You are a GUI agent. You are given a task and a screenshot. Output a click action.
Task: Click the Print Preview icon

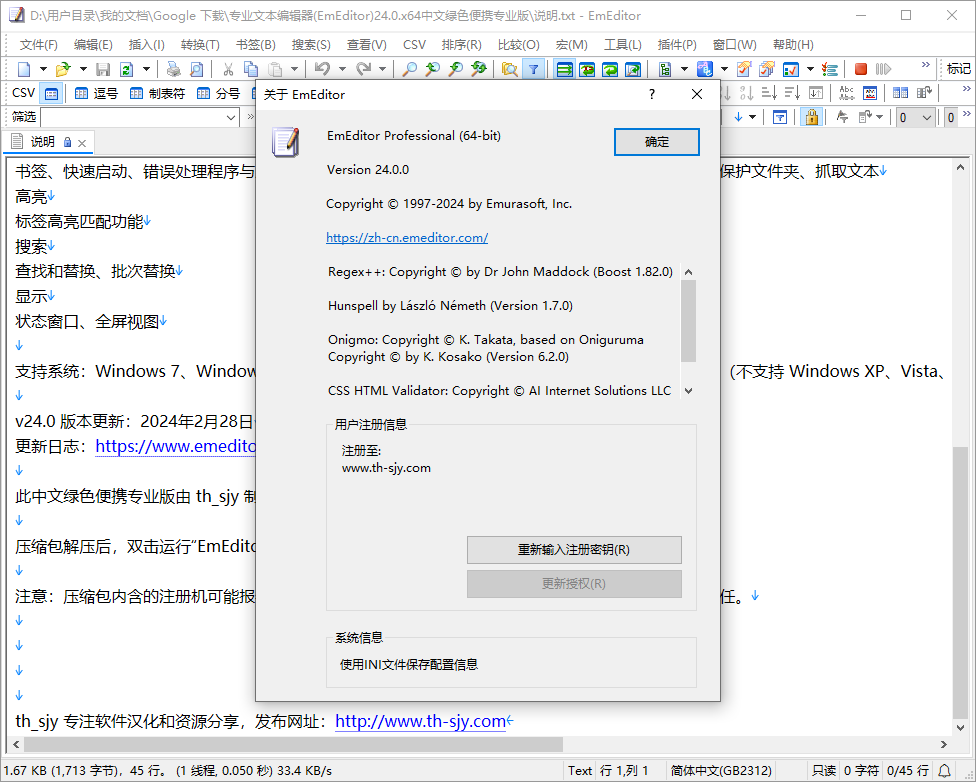coord(196,69)
